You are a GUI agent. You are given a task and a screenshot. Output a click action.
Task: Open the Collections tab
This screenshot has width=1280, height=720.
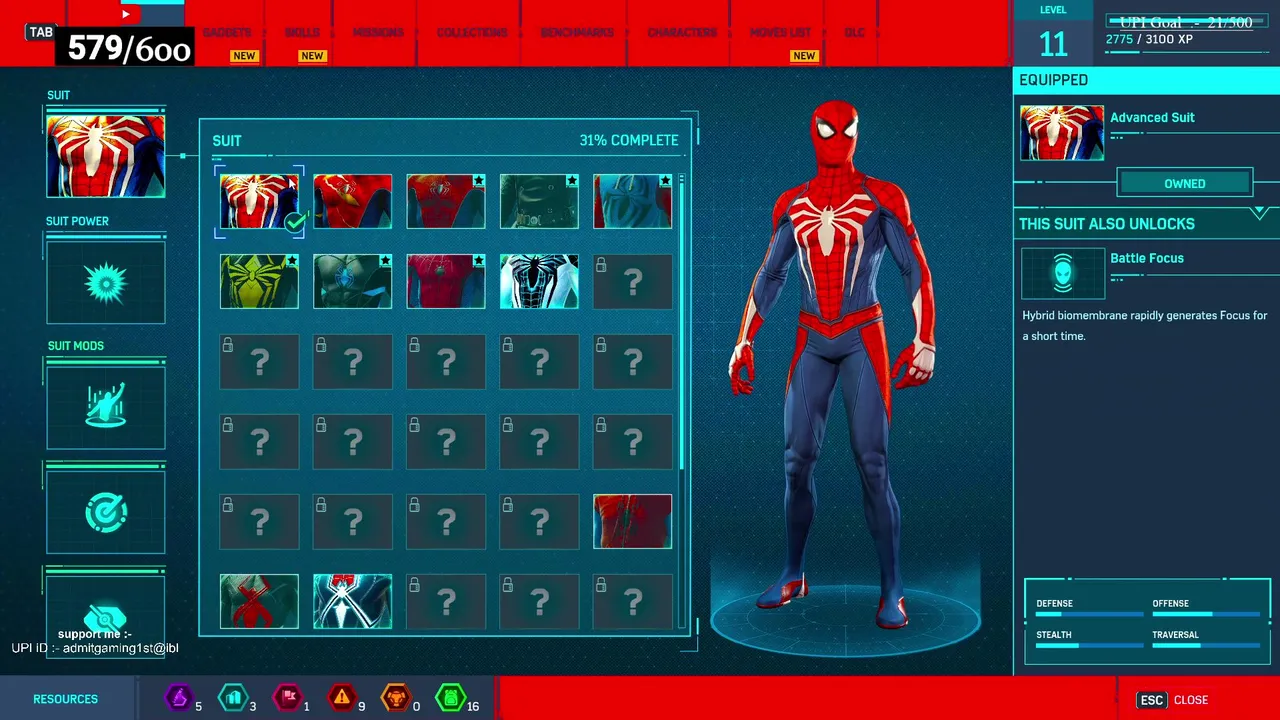tap(472, 33)
